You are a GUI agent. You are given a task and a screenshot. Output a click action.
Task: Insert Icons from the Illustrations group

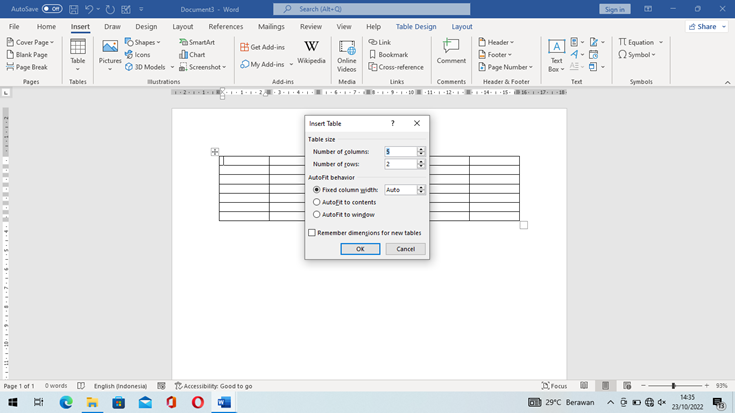(137, 54)
